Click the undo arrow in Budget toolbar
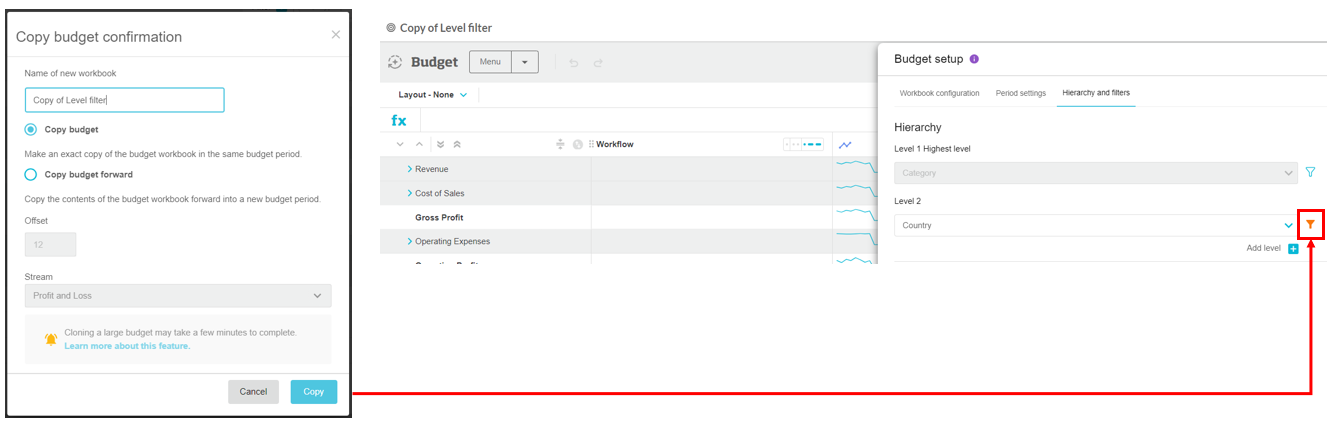 click(x=574, y=63)
